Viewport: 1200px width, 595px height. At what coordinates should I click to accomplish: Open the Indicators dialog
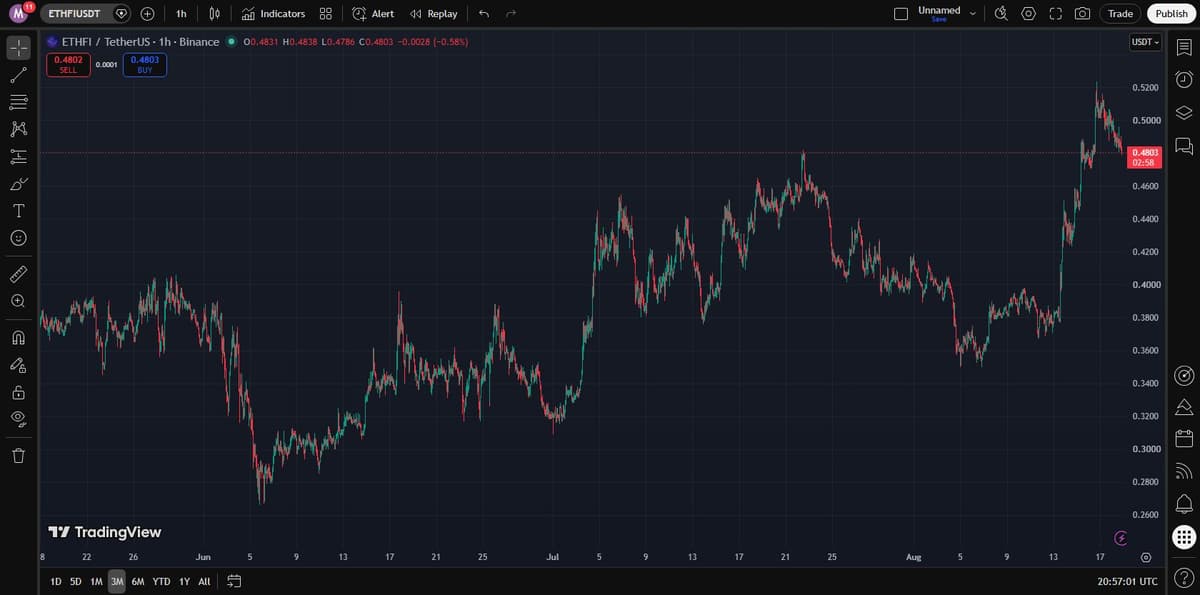273,14
